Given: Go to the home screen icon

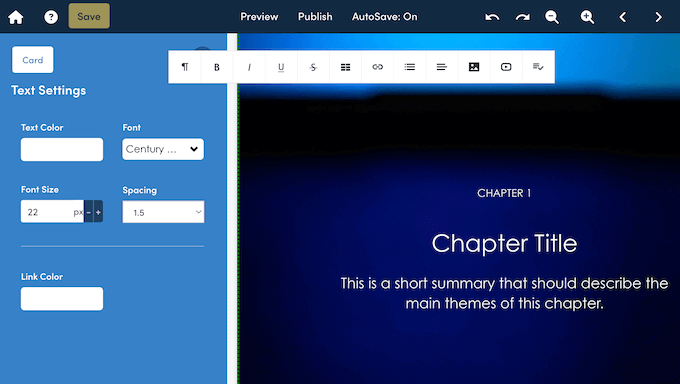Looking at the screenshot, I should coord(16,17).
